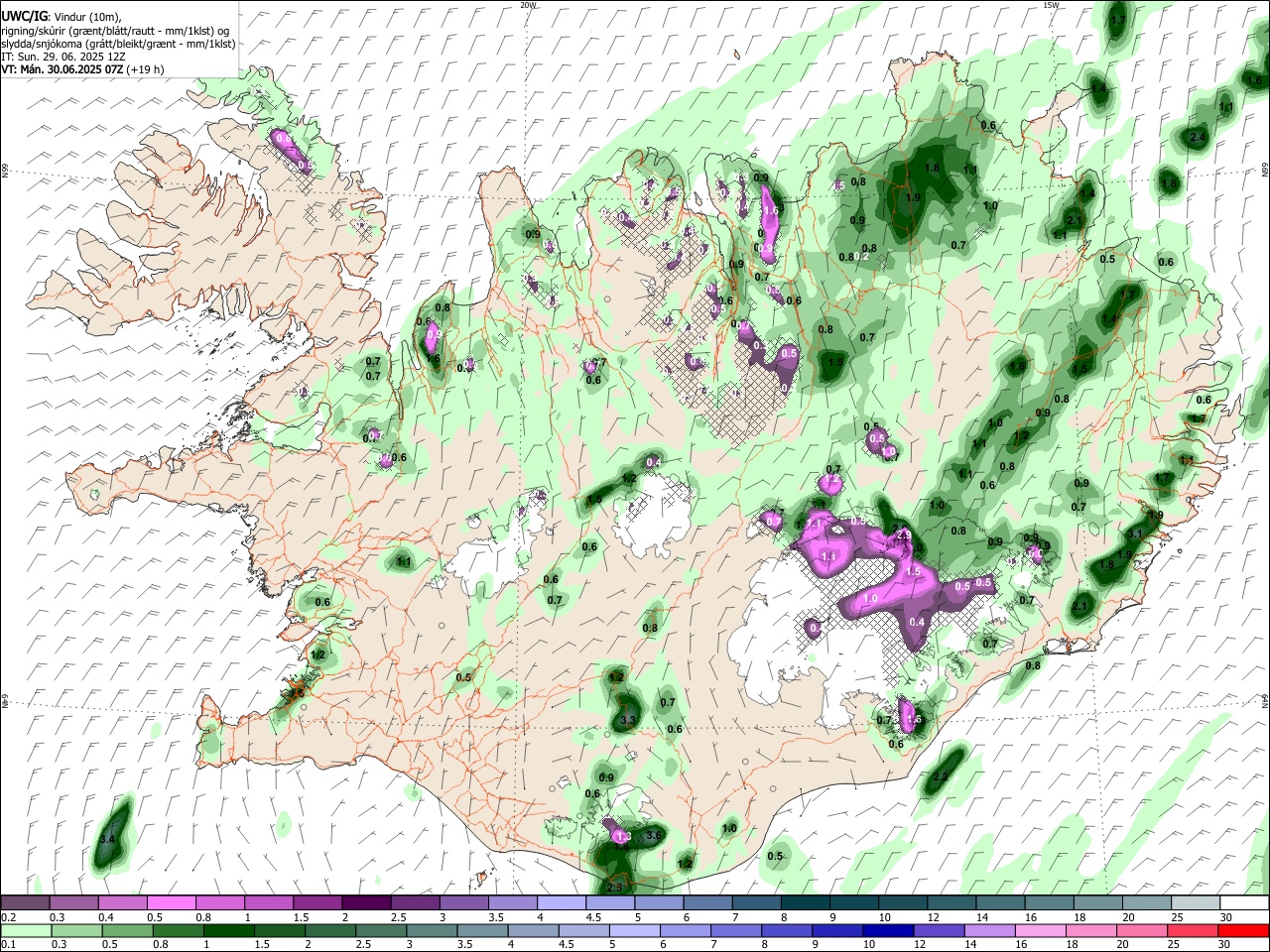Click the '3.3' precipitation value on map

click(x=628, y=720)
